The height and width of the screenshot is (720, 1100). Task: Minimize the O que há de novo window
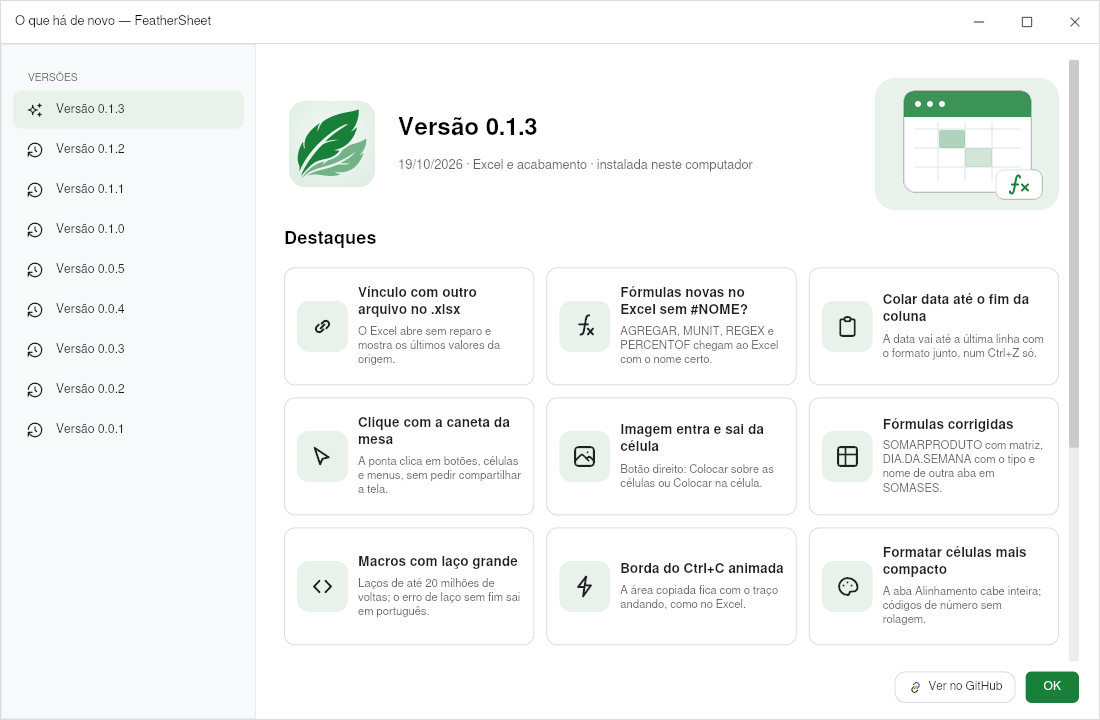point(979,22)
